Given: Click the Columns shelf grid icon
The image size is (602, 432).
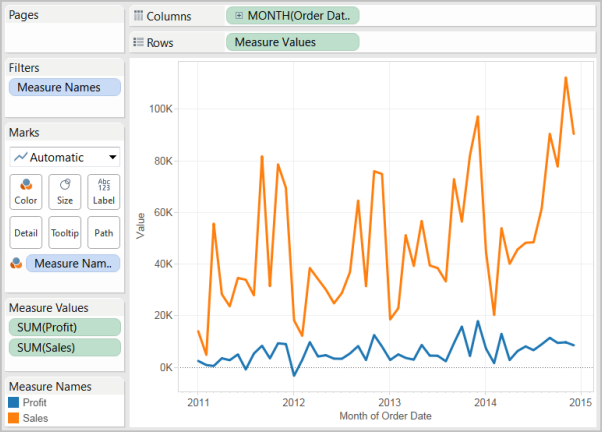Looking at the screenshot, I should pos(138,17).
